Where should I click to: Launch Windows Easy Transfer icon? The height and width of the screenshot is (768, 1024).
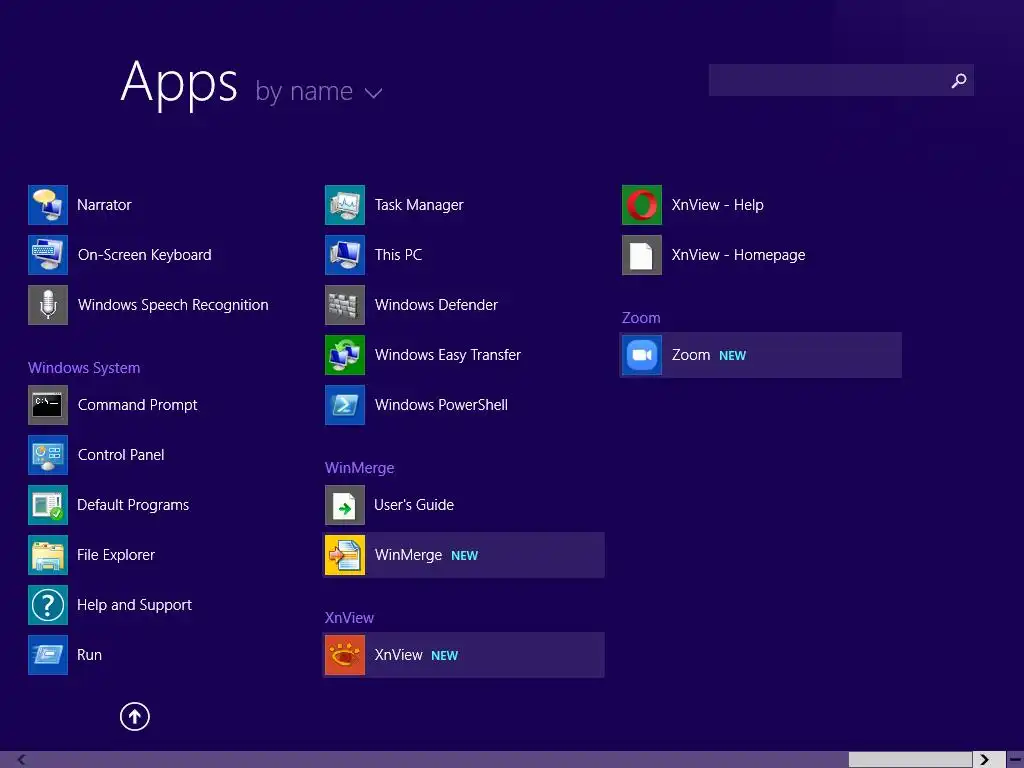click(345, 355)
